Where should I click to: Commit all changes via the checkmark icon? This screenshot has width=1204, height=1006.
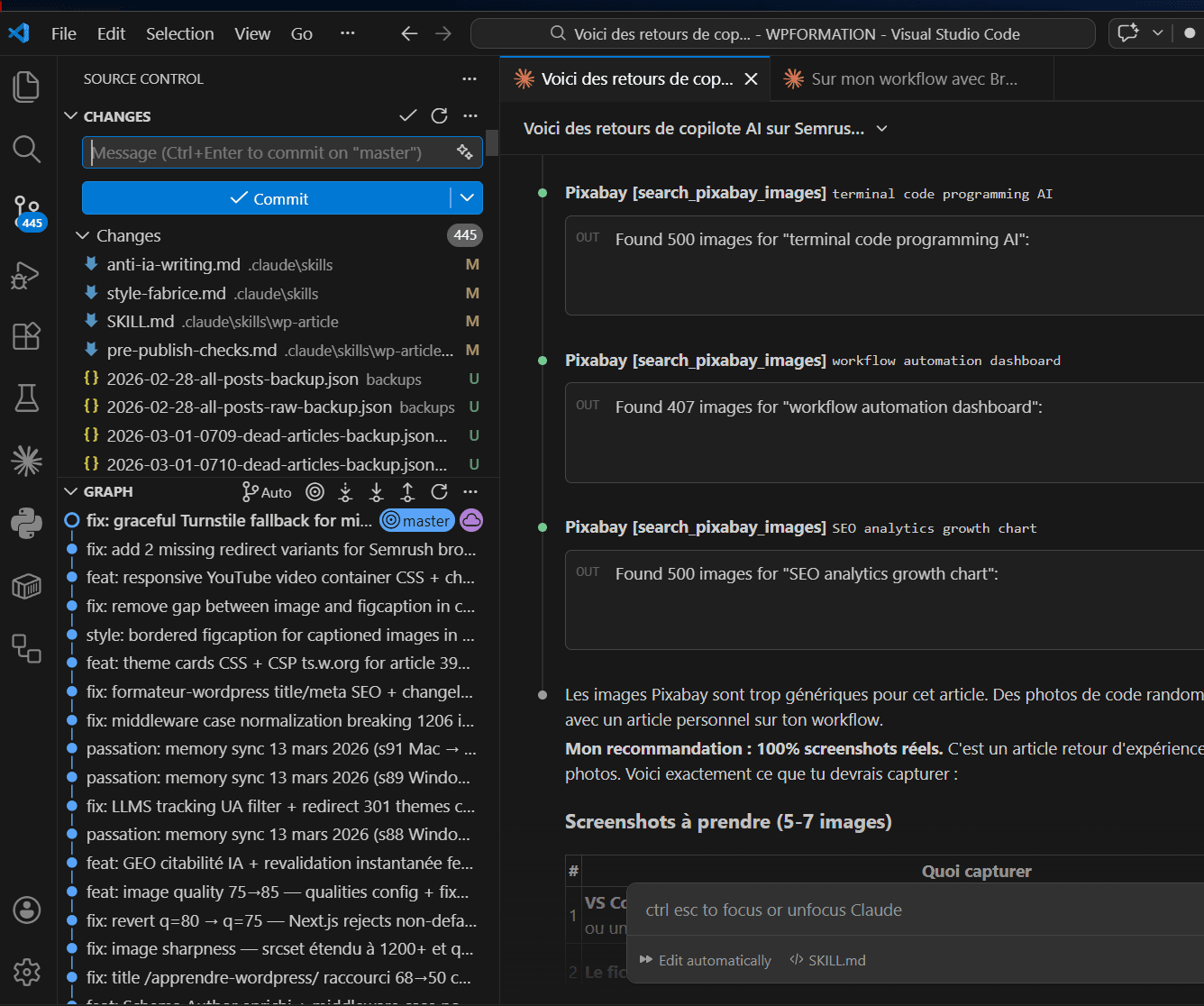[407, 115]
